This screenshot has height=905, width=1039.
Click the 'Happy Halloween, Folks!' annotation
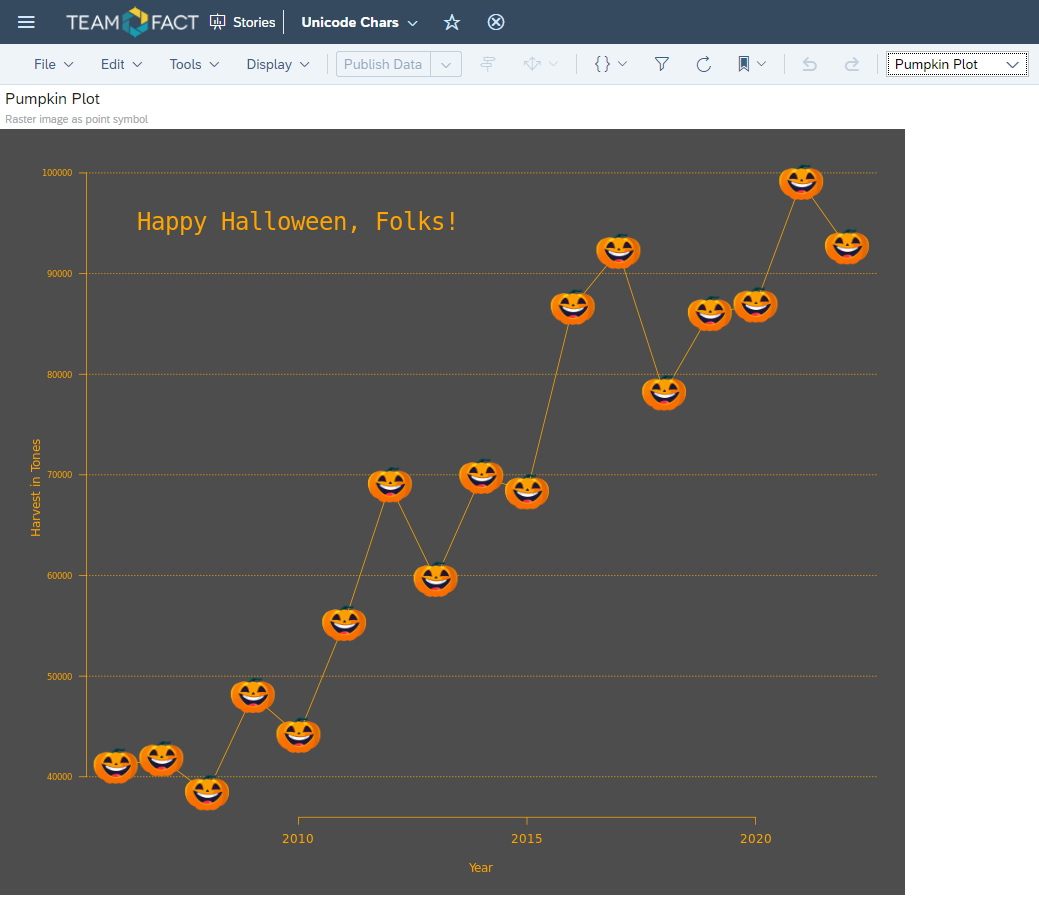pyautogui.click(x=297, y=221)
